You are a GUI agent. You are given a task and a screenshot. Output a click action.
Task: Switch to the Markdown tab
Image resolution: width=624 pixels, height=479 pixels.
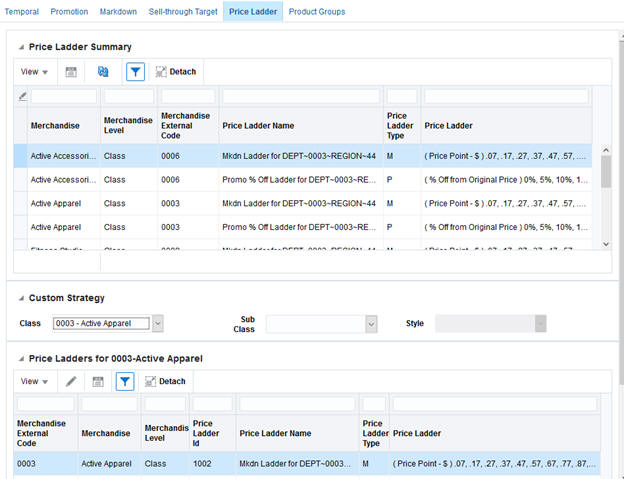(x=118, y=12)
